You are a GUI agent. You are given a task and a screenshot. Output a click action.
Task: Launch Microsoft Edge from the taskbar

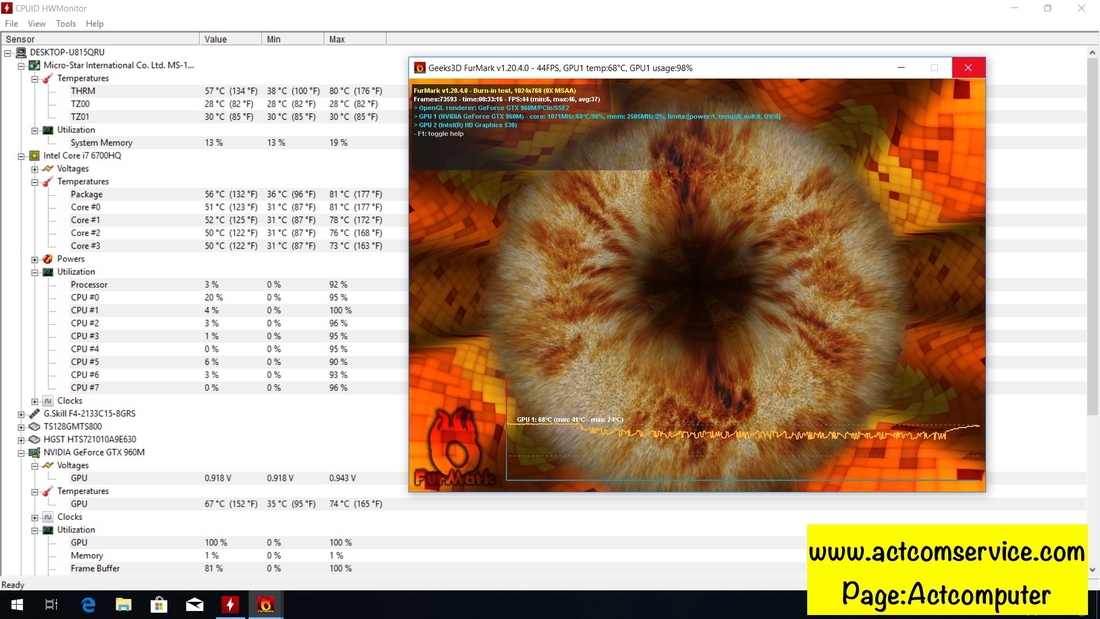(x=88, y=604)
